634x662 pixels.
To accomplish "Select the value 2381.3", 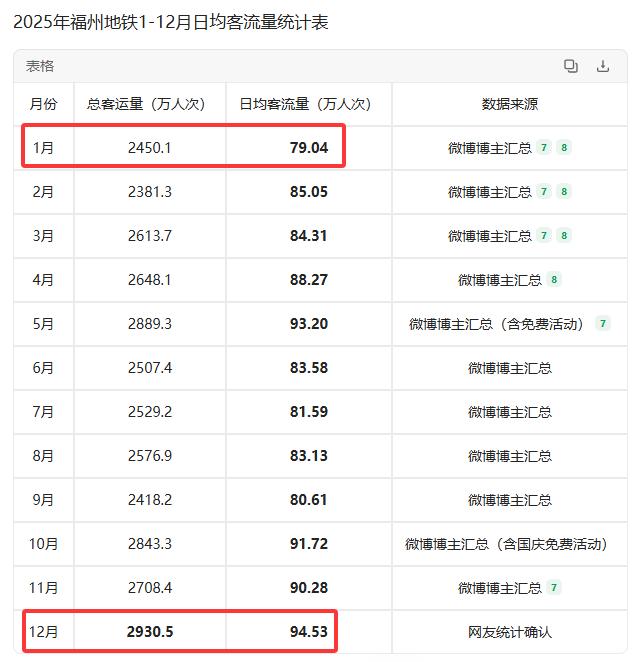I will (150, 192).
